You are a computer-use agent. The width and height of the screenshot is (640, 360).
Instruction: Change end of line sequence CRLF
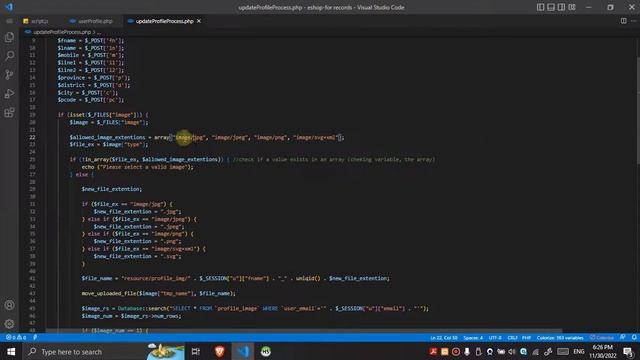tap(512, 338)
